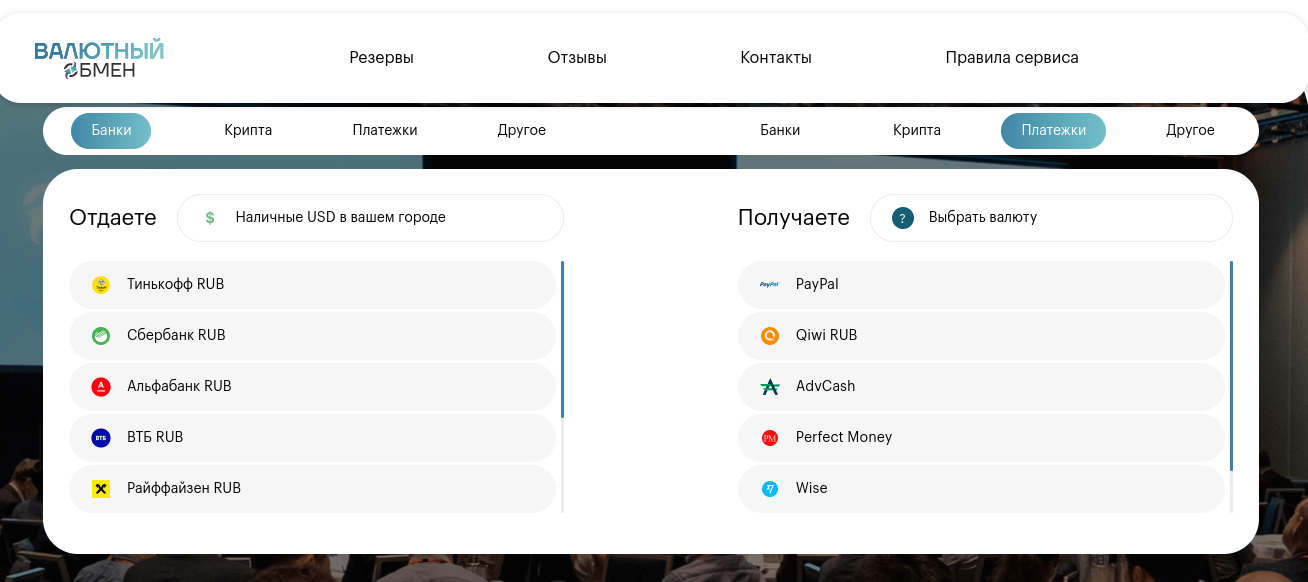Image resolution: width=1308 pixels, height=582 pixels.
Task: Click the Wise blue payment icon
Action: tap(769, 488)
